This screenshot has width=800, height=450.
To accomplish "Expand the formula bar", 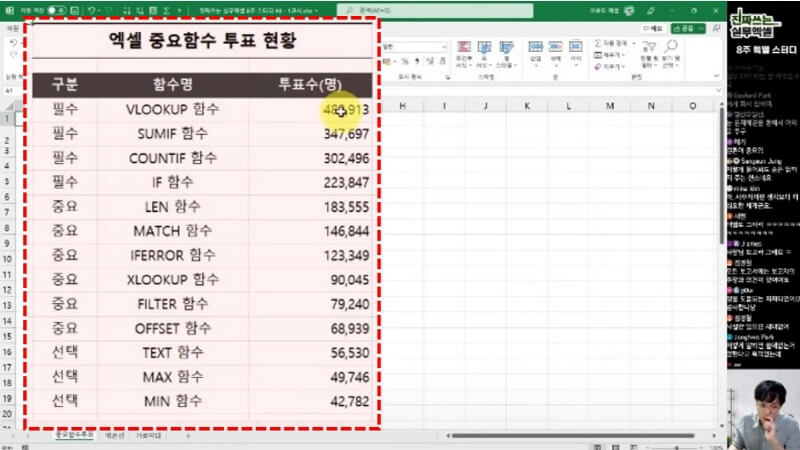I will point(718,90).
